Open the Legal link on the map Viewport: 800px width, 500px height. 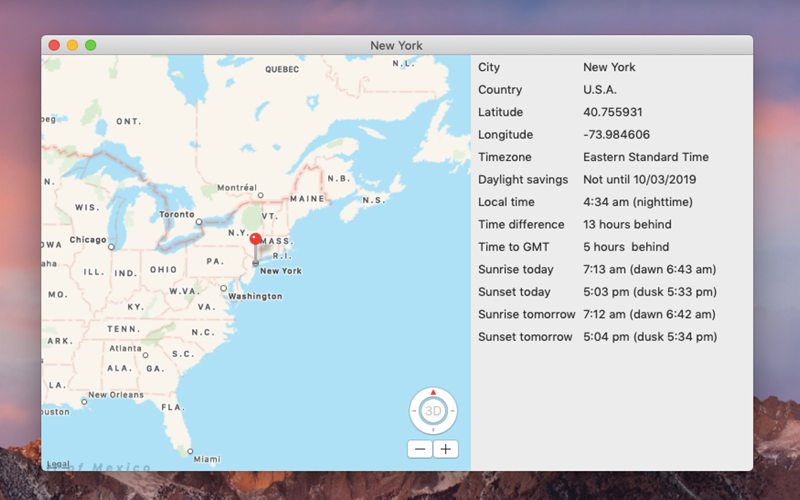[58, 464]
